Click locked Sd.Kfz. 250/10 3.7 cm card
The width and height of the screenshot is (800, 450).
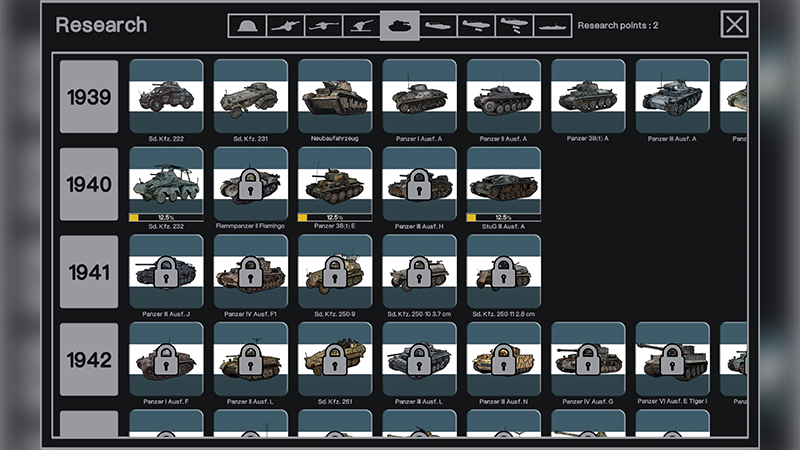point(419,272)
